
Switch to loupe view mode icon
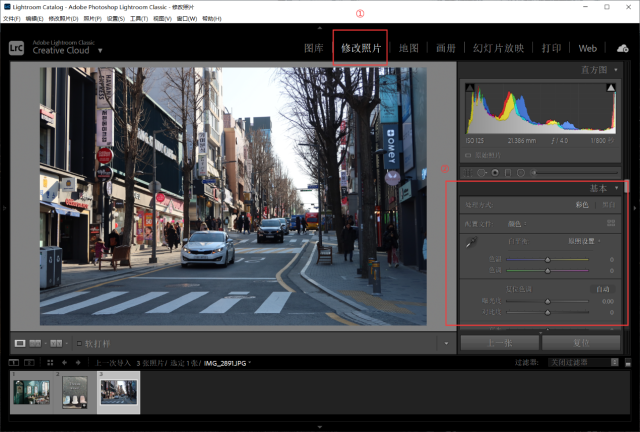point(21,343)
